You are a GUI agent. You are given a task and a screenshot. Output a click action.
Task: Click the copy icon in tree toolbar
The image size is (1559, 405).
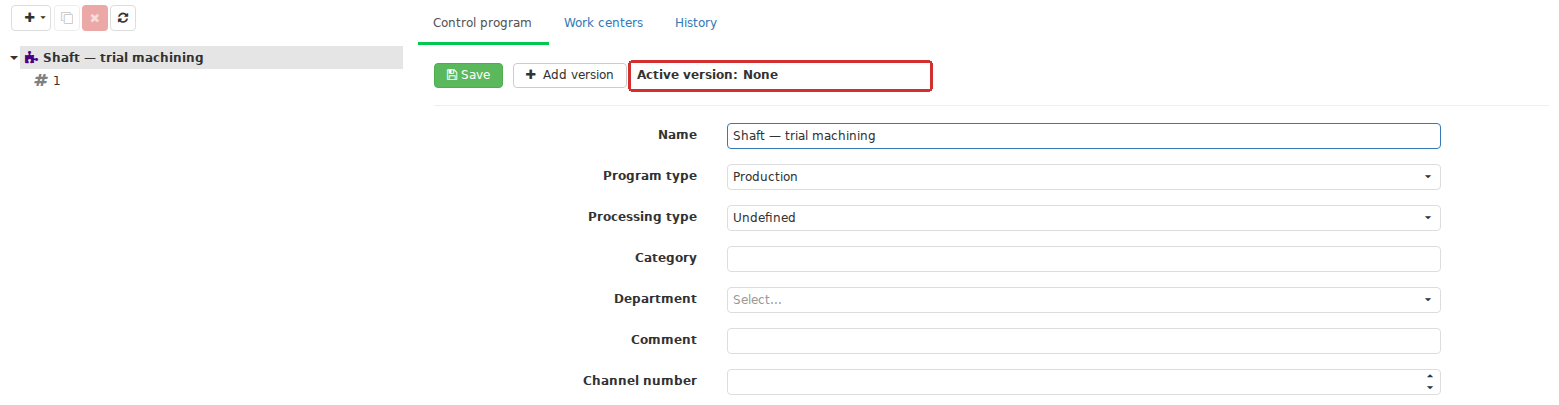point(67,18)
